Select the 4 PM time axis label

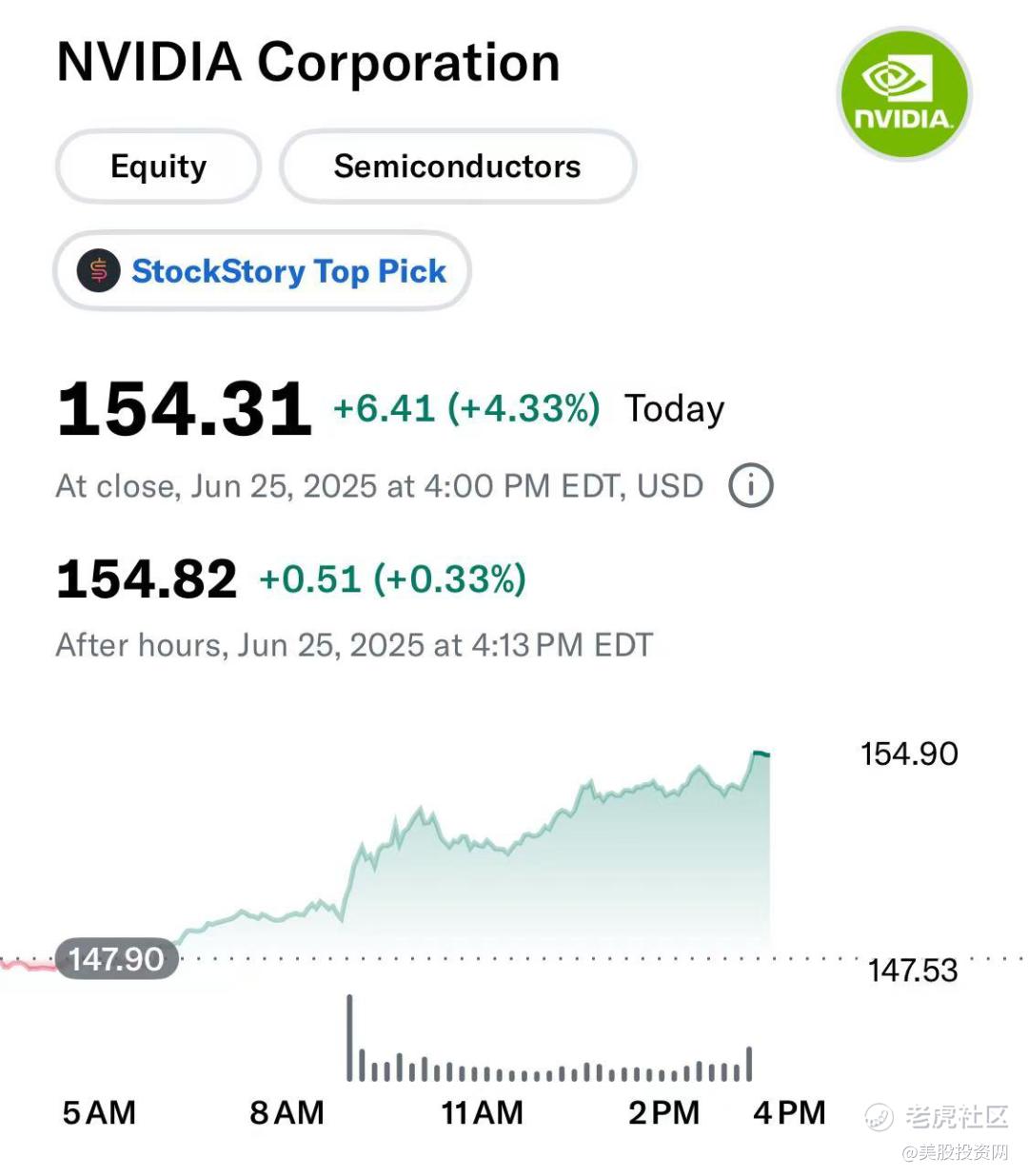789,1112
